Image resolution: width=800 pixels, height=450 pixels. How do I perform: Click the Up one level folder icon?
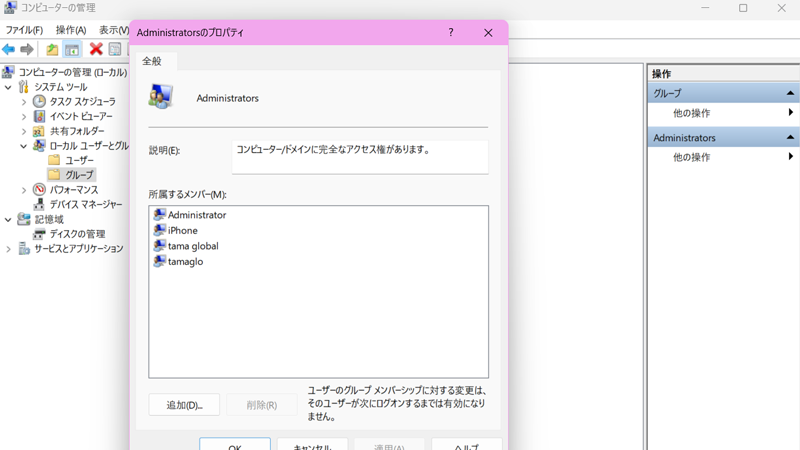(52, 49)
